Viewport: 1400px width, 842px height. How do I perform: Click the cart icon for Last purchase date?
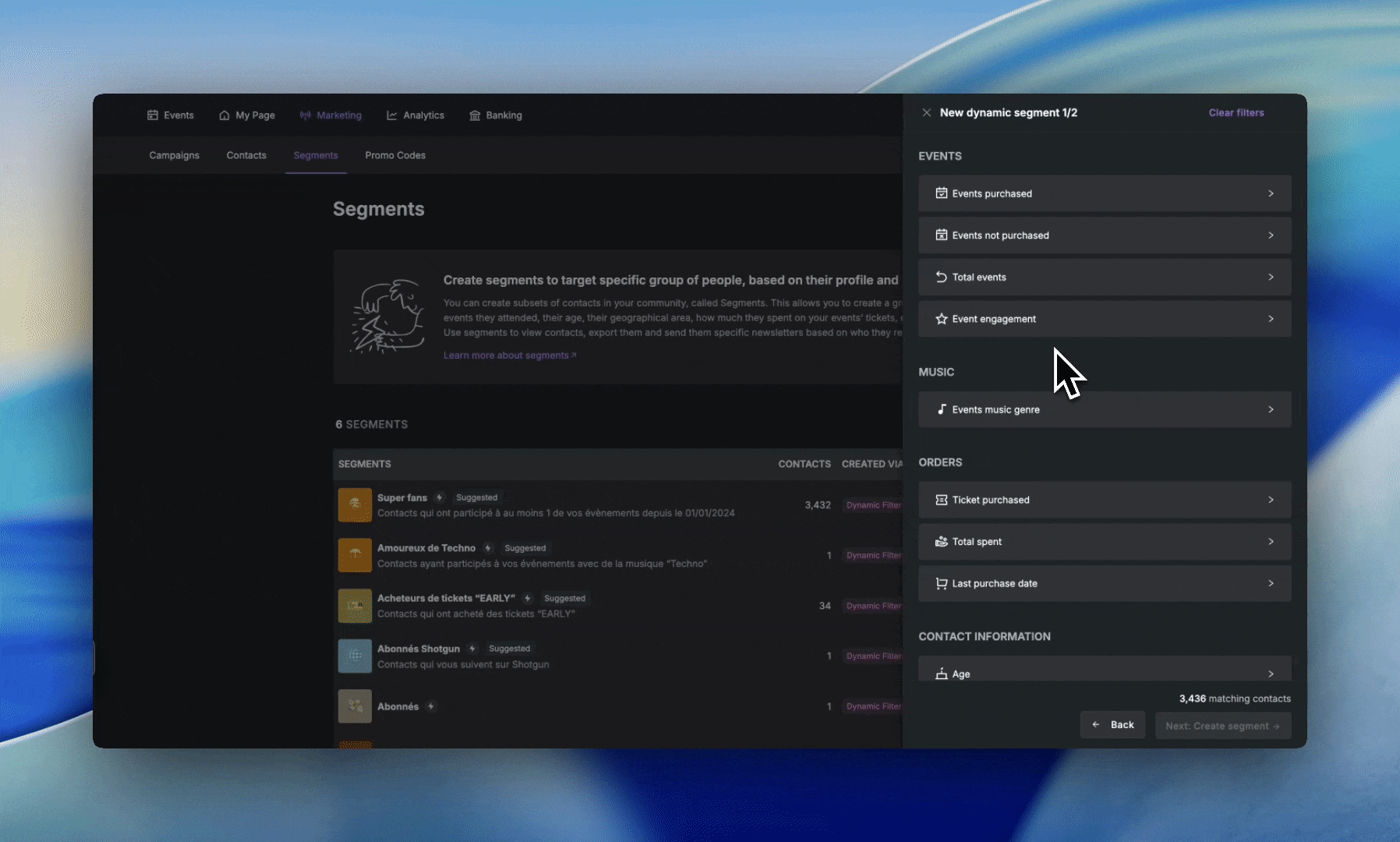[942, 583]
